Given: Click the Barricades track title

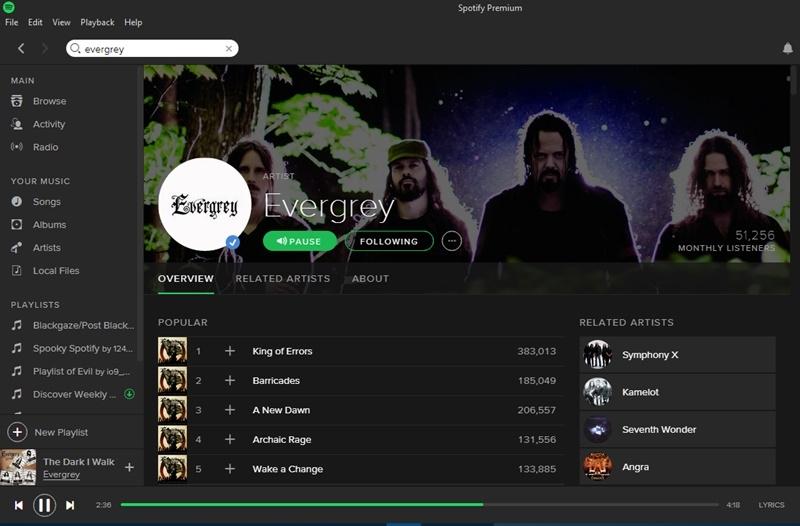Looking at the screenshot, I should (276, 381).
